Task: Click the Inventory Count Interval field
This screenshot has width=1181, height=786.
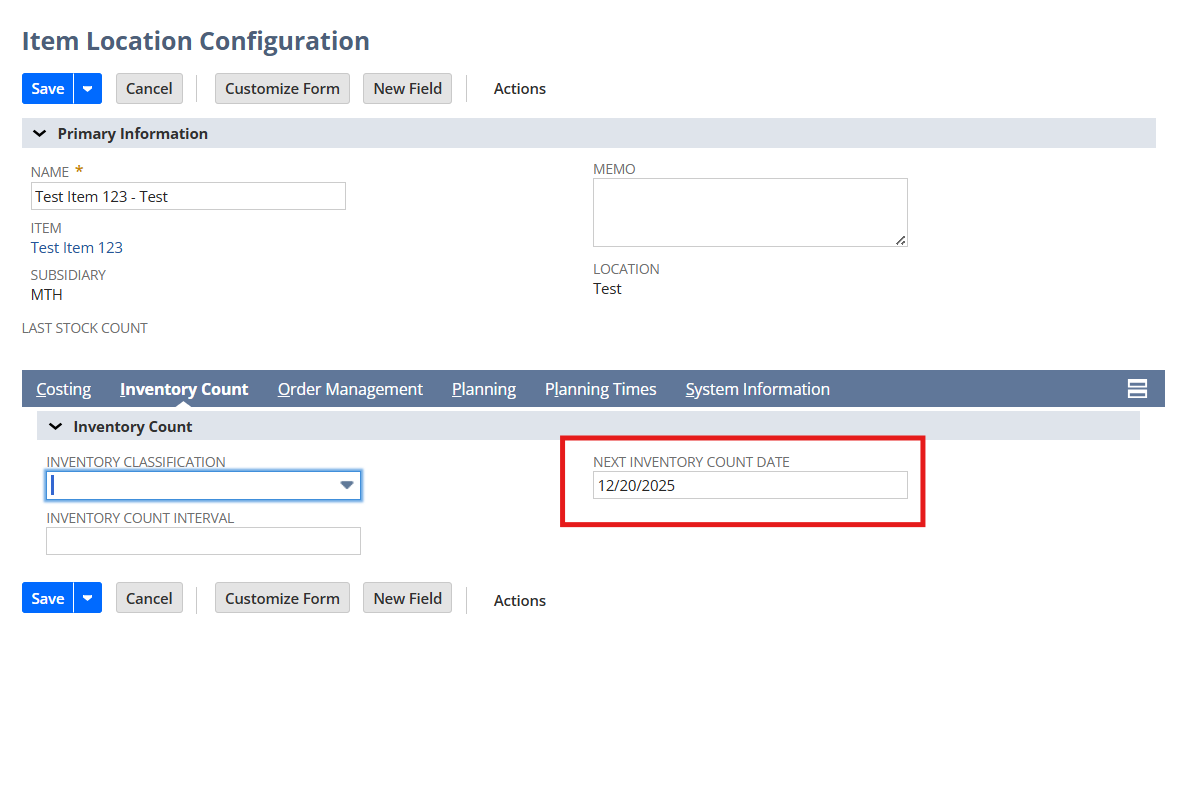Action: coord(203,541)
